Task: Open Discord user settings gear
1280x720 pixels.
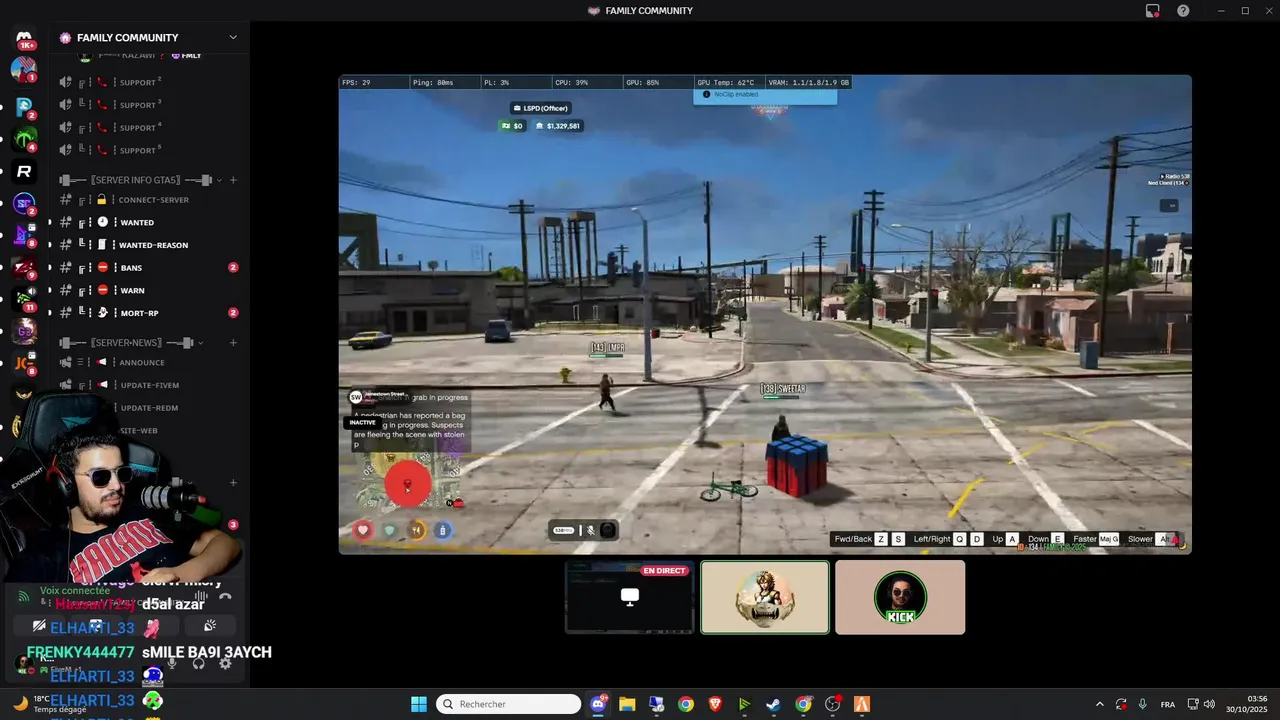Action: (x=225, y=663)
